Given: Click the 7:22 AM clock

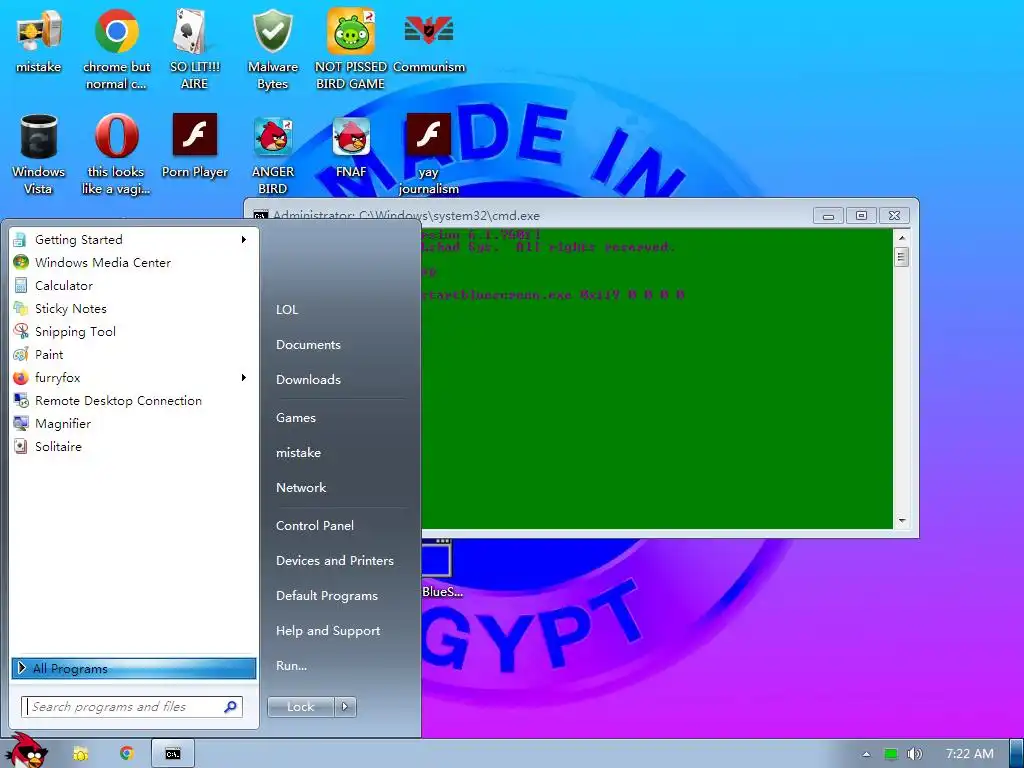Looking at the screenshot, I should [x=970, y=754].
